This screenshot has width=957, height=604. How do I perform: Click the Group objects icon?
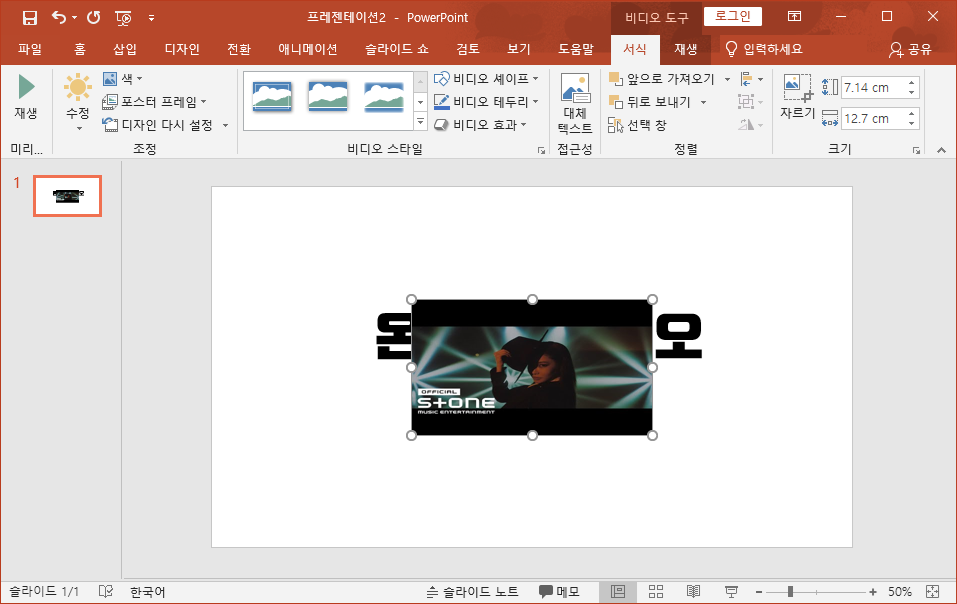point(750,102)
